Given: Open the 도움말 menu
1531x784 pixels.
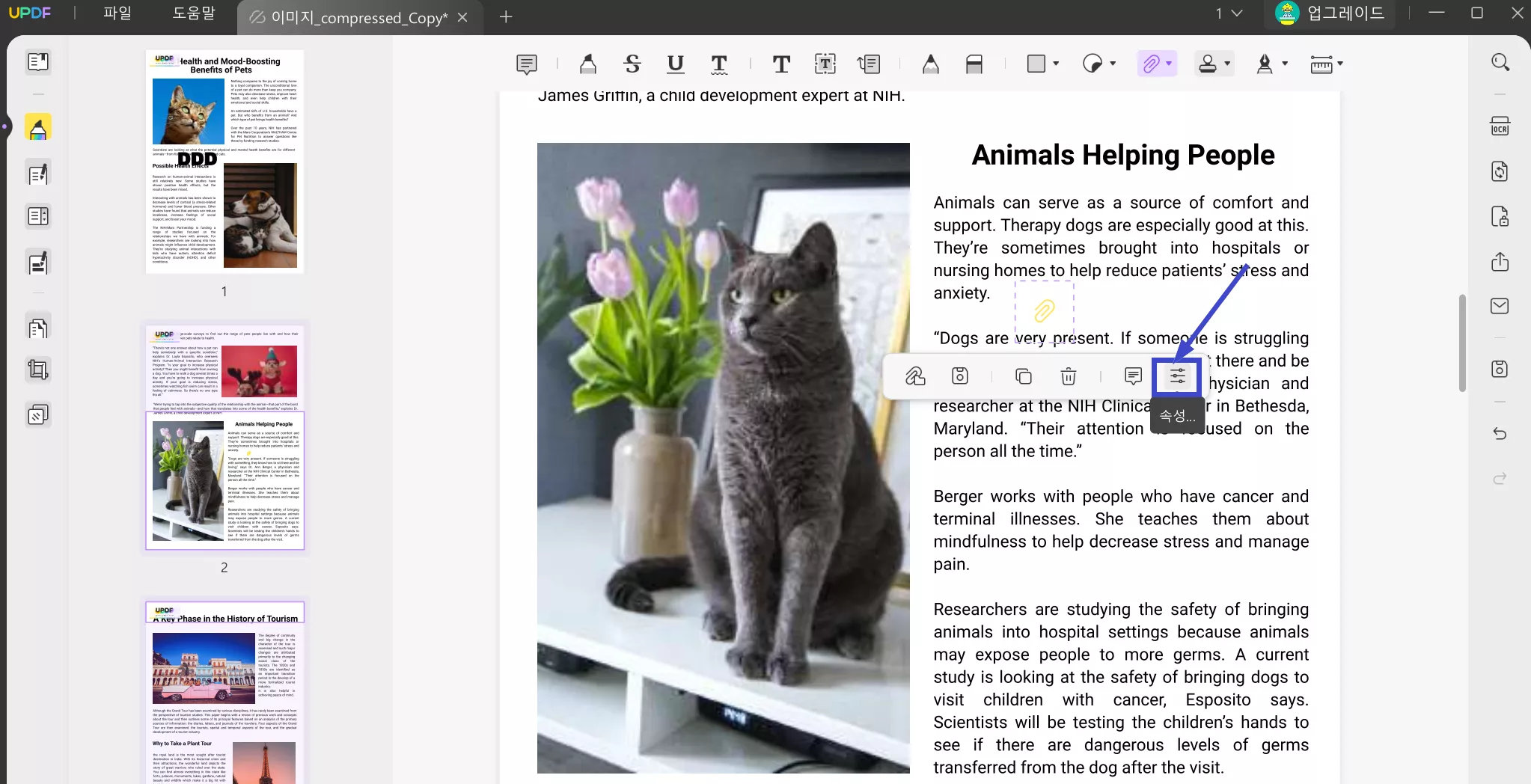Looking at the screenshot, I should (194, 13).
